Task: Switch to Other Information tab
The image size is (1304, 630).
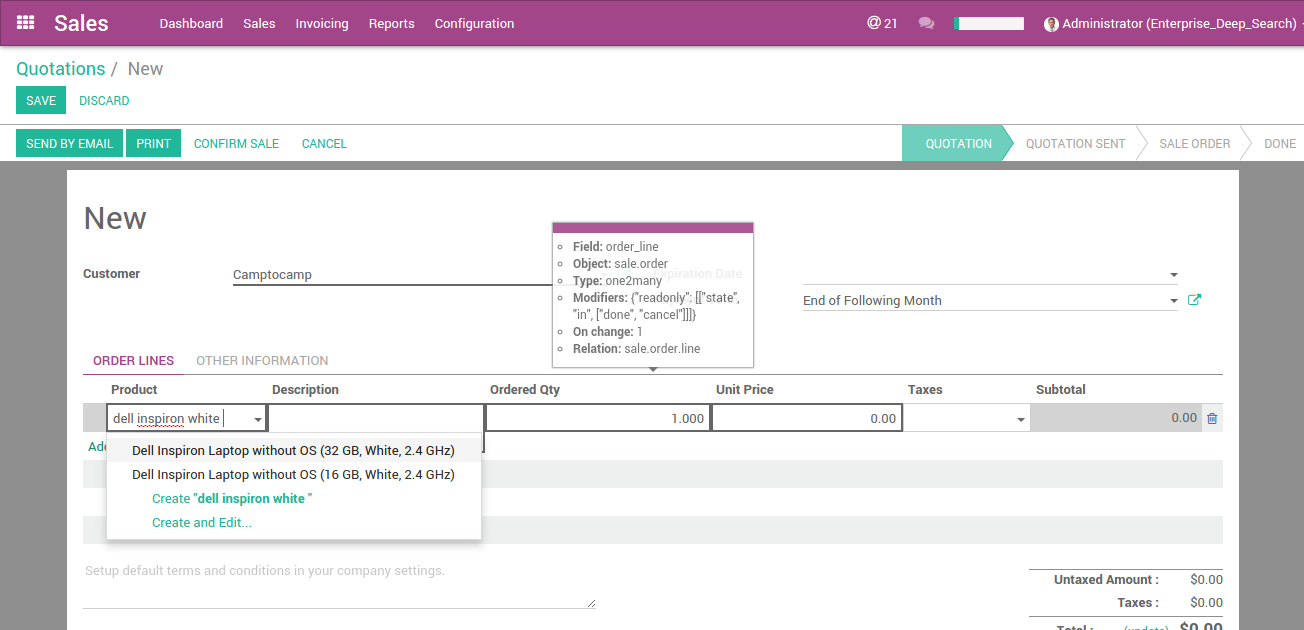Action: pos(262,360)
